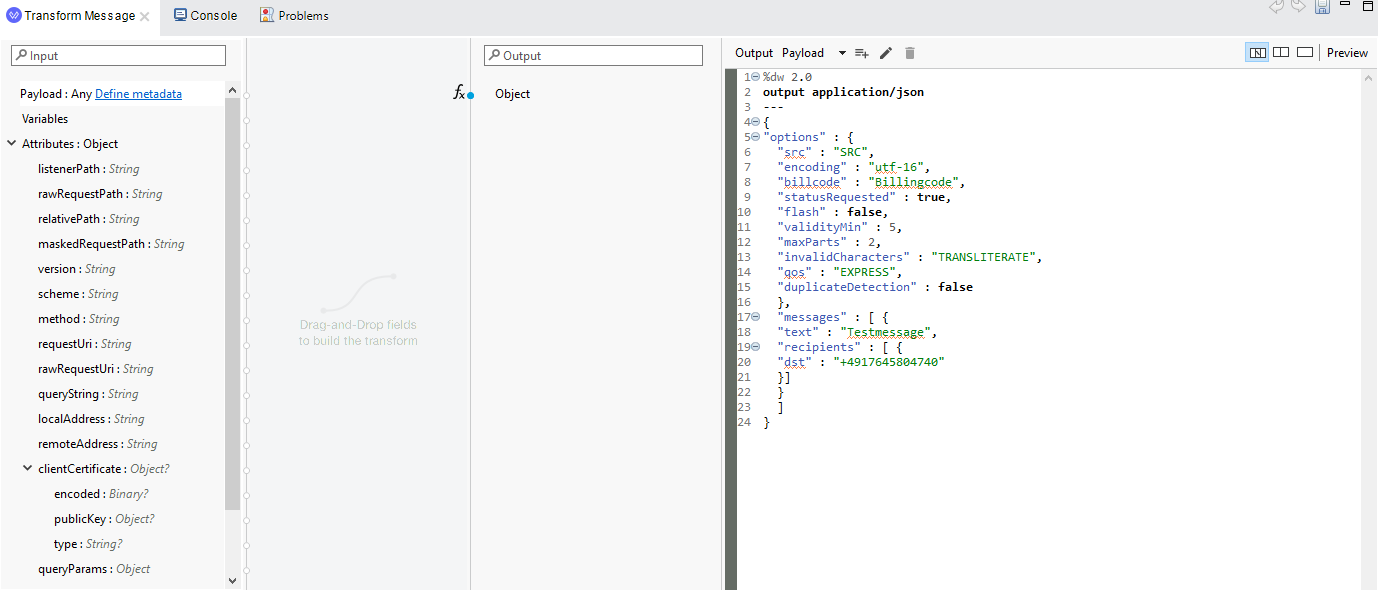The width and height of the screenshot is (1378, 590).
Task: Click the trash delete target icon
Action: 910,53
